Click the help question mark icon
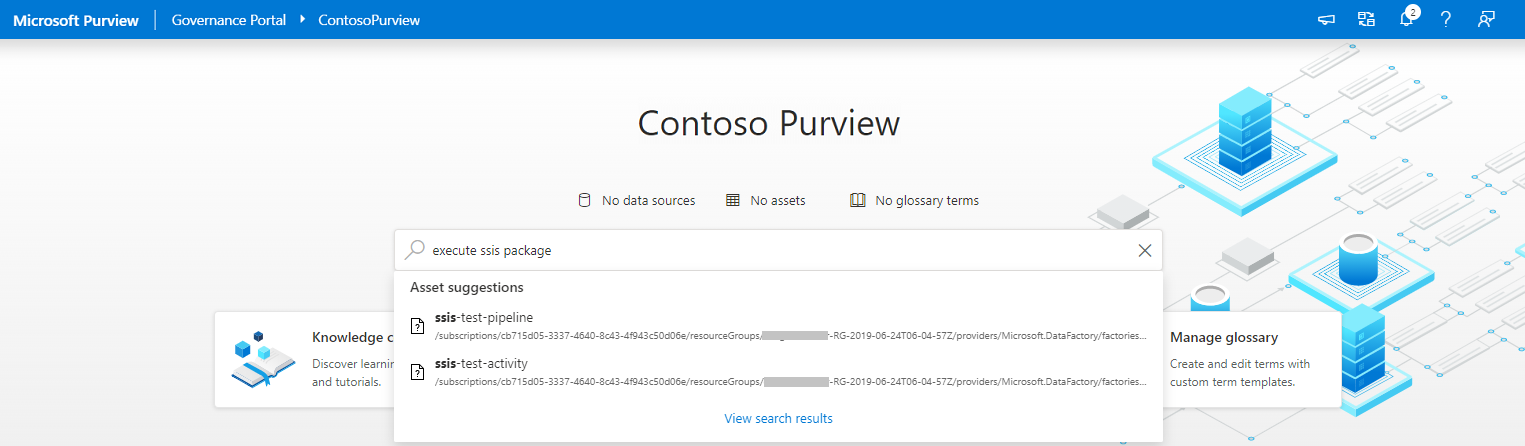This screenshot has width=1525, height=446. (x=1445, y=20)
